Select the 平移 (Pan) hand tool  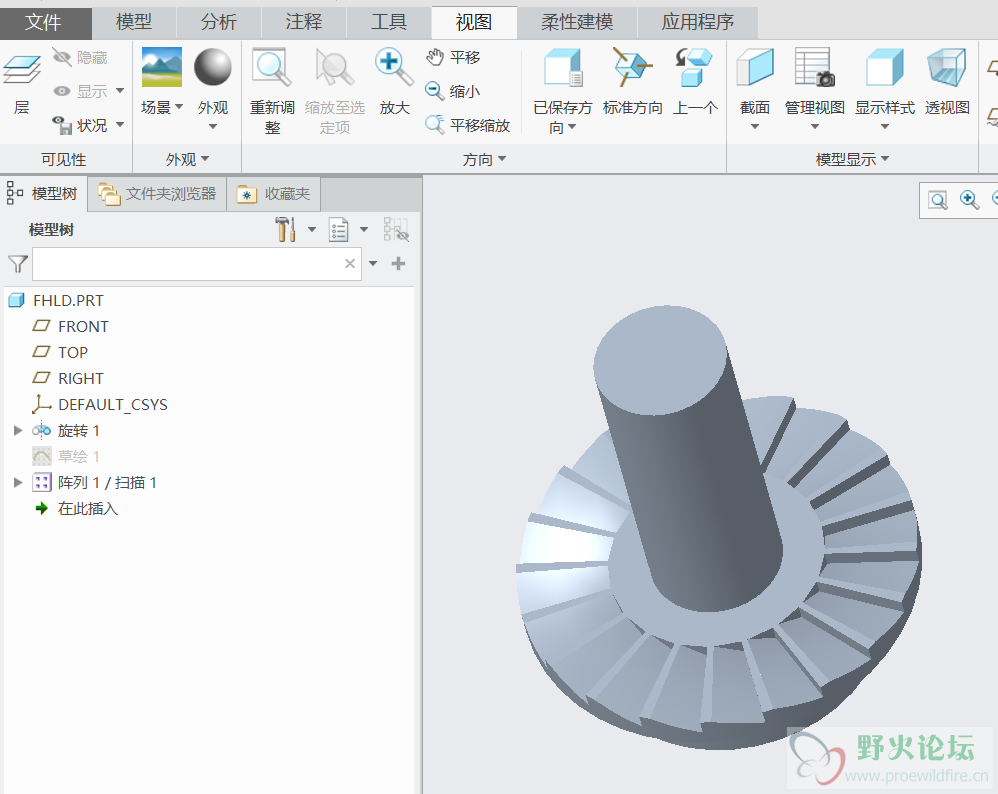(x=453, y=57)
